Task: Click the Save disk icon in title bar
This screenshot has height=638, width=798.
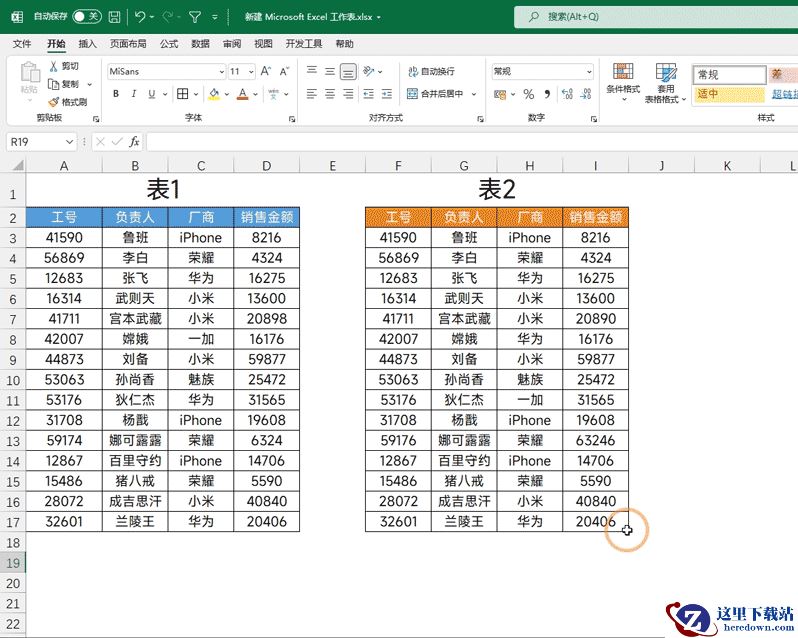Action: pyautogui.click(x=115, y=17)
